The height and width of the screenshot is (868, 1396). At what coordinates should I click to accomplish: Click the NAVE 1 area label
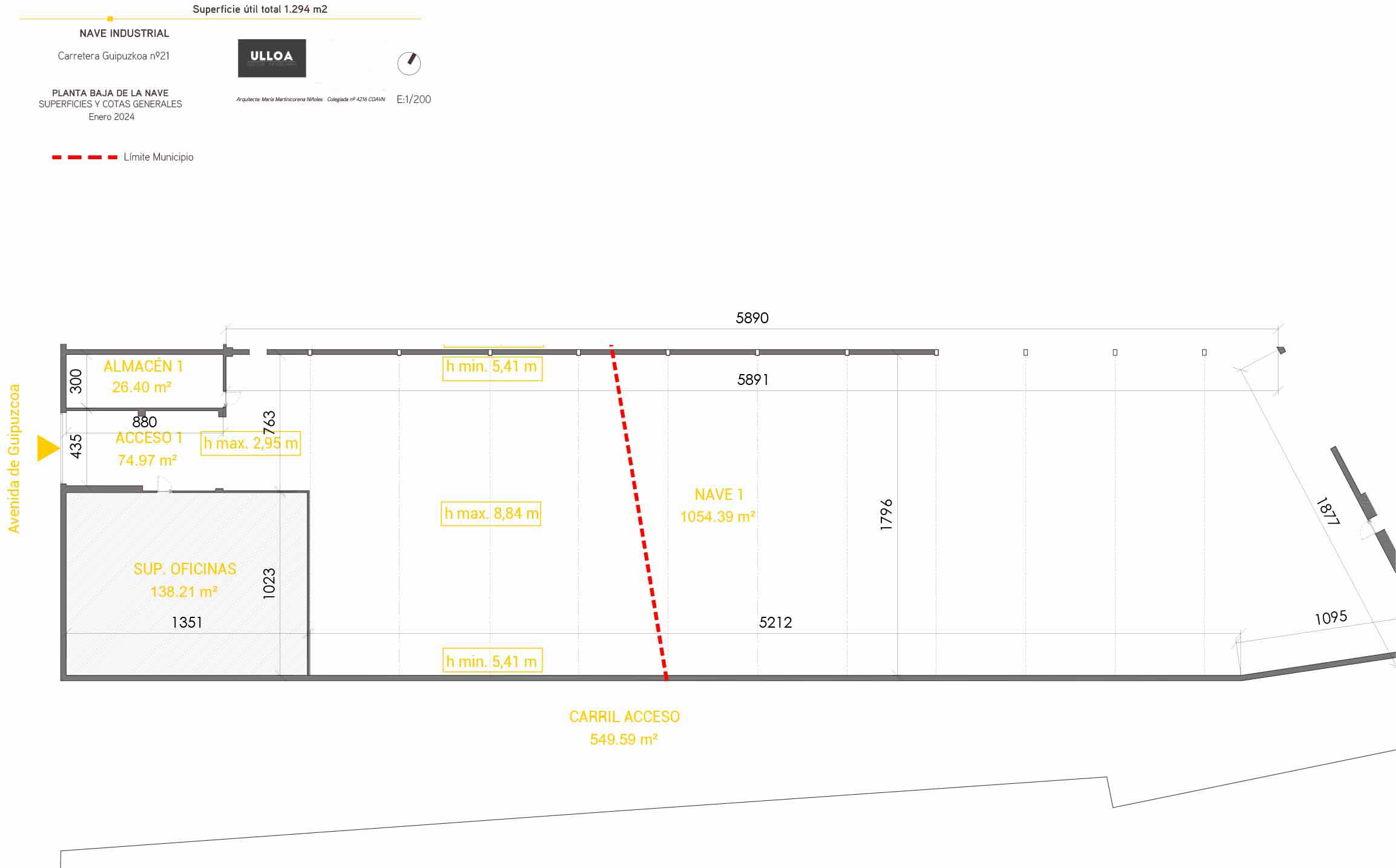[718, 505]
